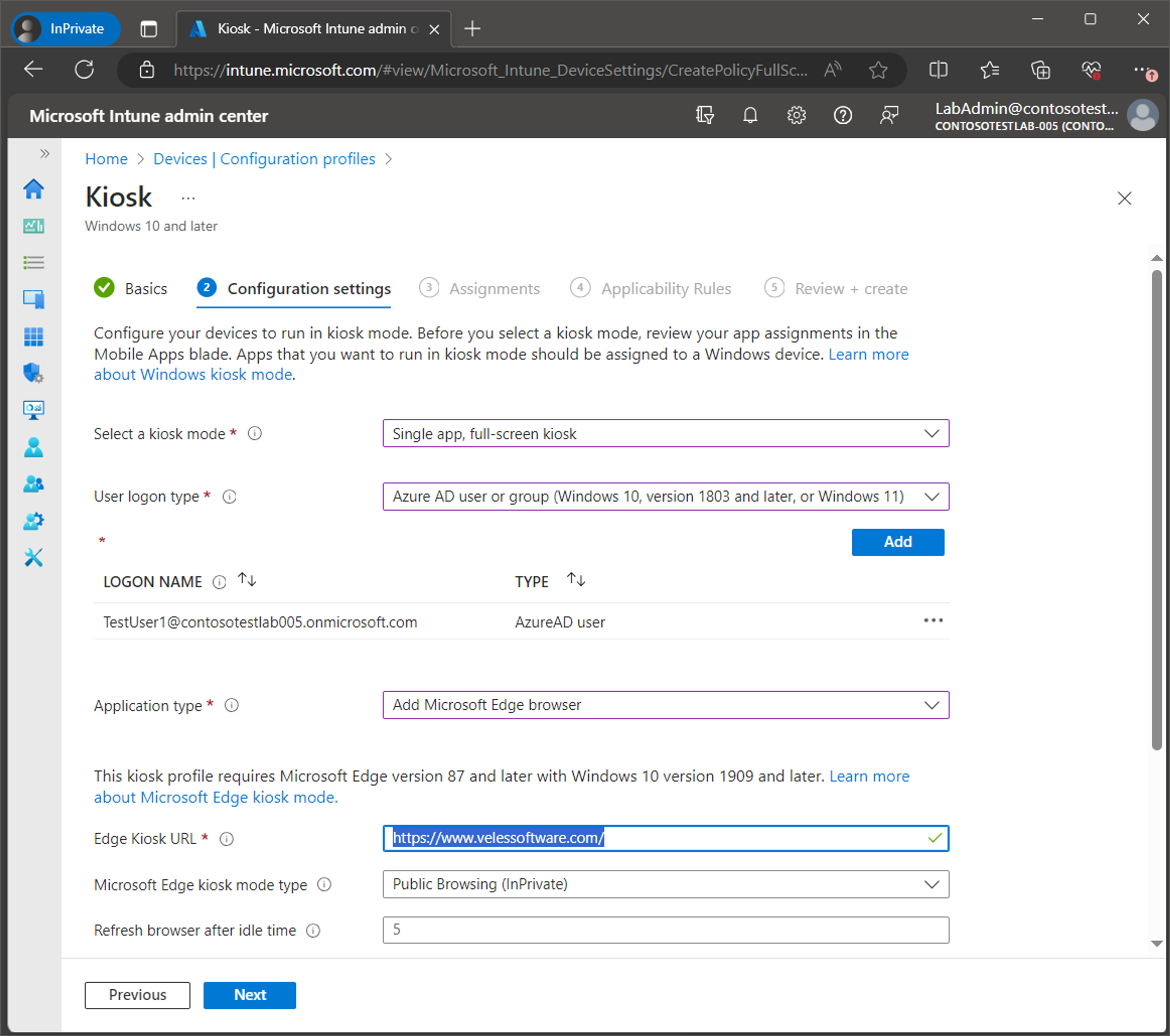1170x1036 pixels.
Task: Click Devices | Configuration profiles breadcrumb
Action: coord(264,158)
